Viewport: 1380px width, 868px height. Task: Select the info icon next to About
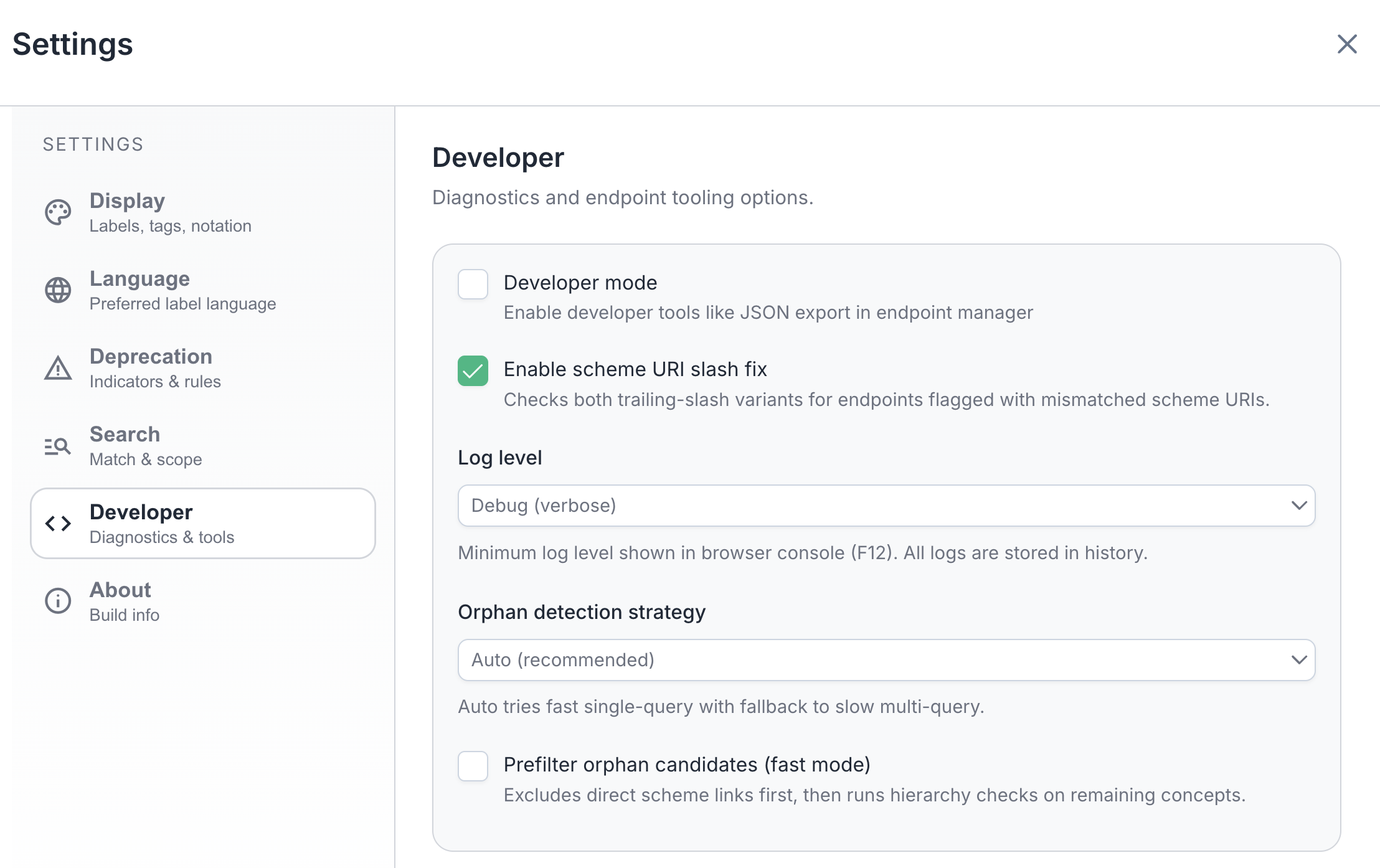57,601
